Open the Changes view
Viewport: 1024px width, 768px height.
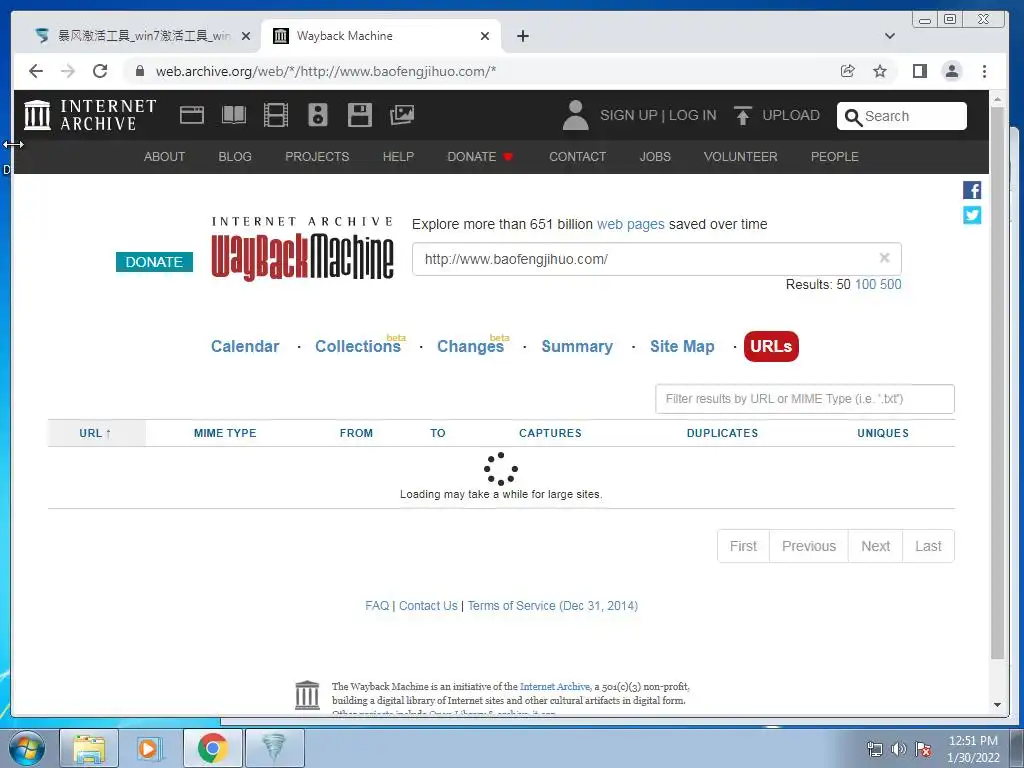[x=471, y=346]
